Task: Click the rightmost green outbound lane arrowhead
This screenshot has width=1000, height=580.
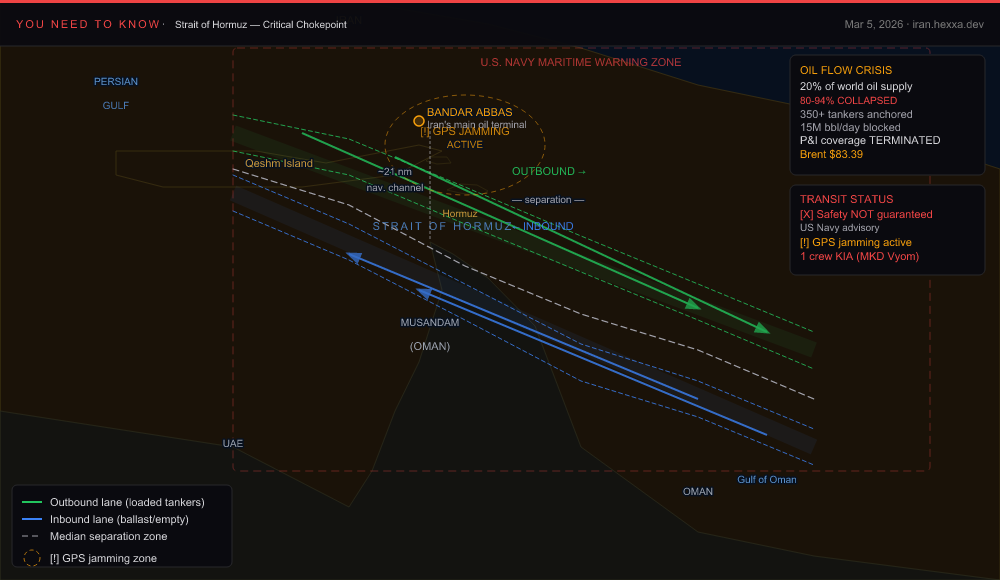Action: click(762, 328)
